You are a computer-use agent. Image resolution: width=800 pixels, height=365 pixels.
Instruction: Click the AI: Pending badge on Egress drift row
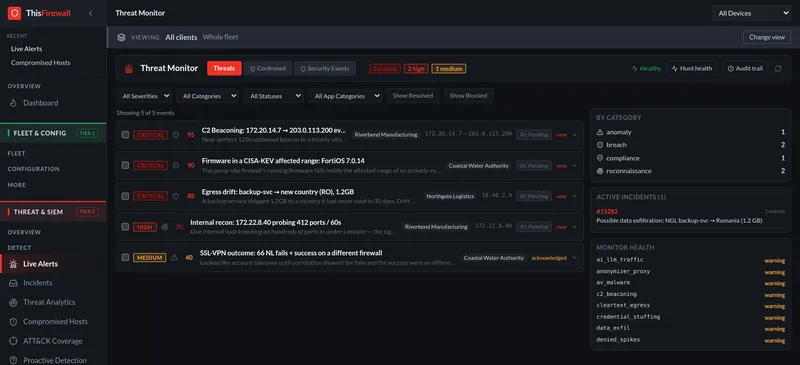coord(534,196)
